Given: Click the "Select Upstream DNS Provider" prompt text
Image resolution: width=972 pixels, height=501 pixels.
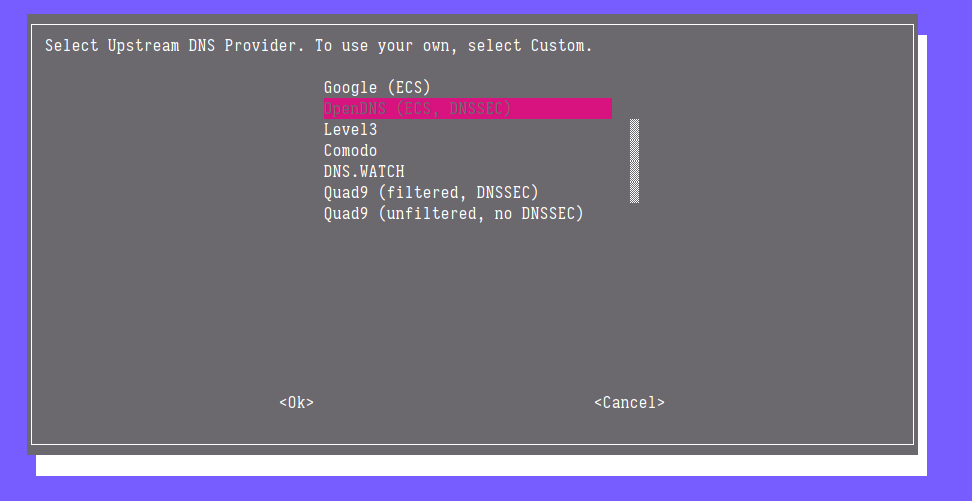Looking at the screenshot, I should click(175, 46).
